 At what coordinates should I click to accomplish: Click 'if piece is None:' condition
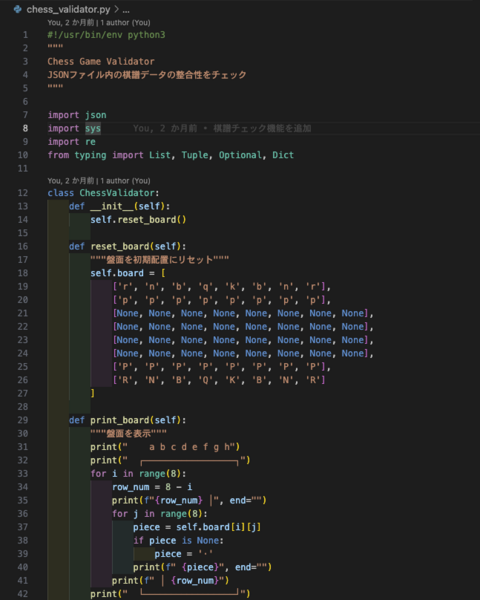(x=178, y=541)
